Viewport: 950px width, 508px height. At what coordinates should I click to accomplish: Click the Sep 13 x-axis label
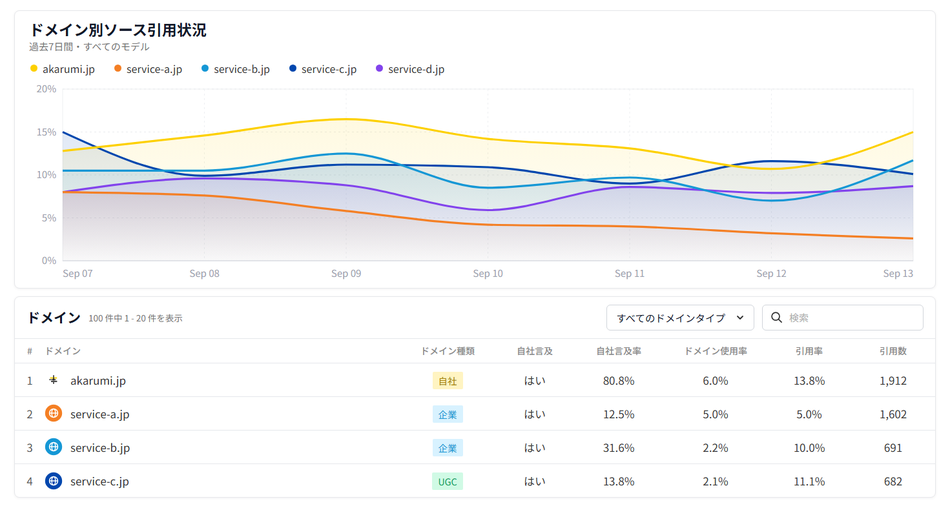pos(898,273)
